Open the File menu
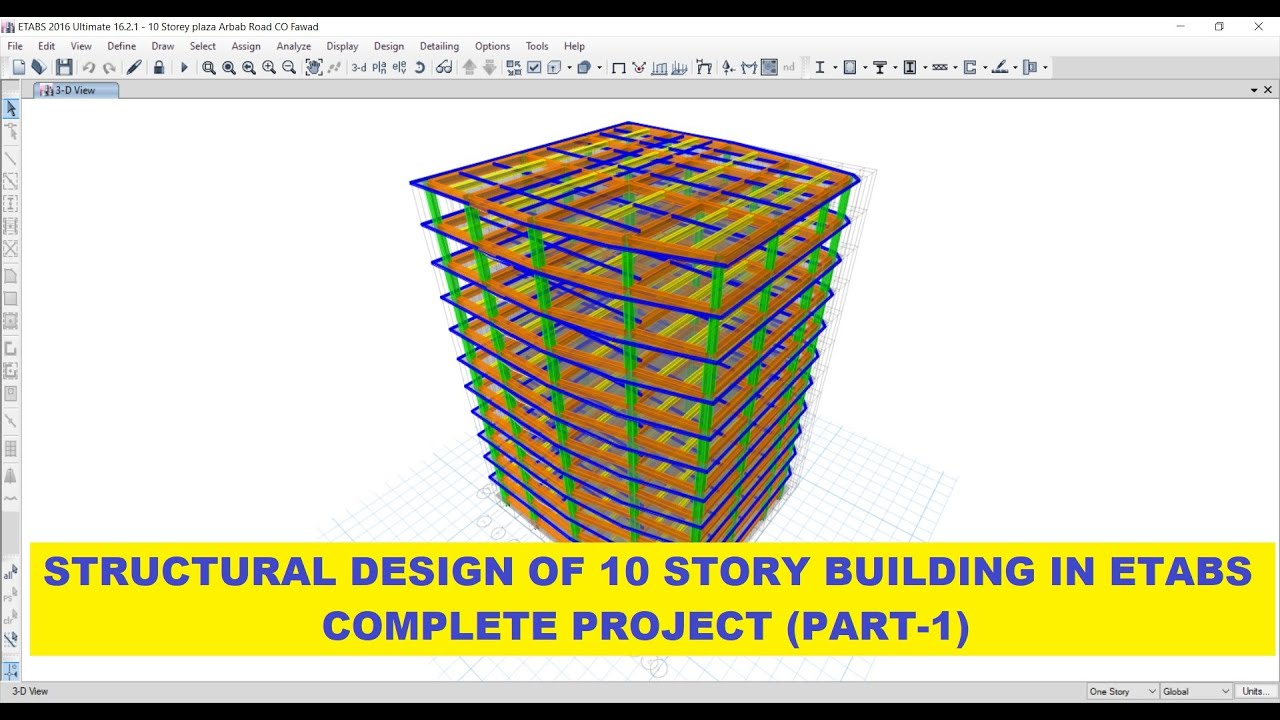 click(x=15, y=46)
